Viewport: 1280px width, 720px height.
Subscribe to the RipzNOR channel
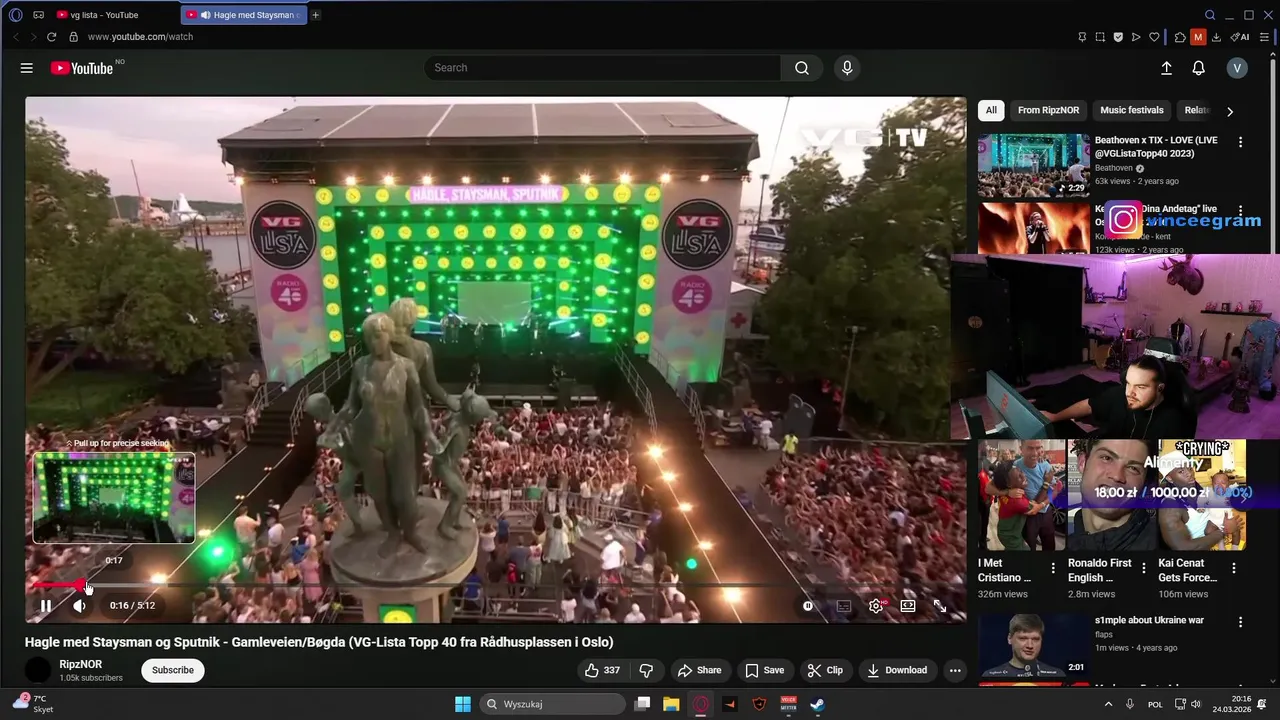point(173,670)
